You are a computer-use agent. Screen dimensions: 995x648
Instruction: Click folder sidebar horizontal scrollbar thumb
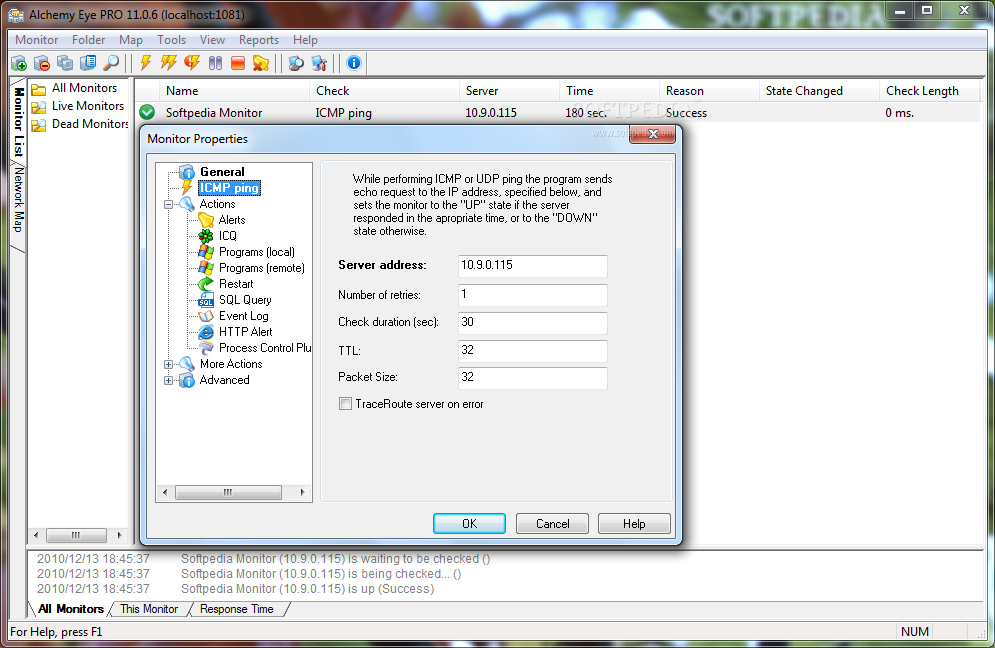click(x=76, y=536)
